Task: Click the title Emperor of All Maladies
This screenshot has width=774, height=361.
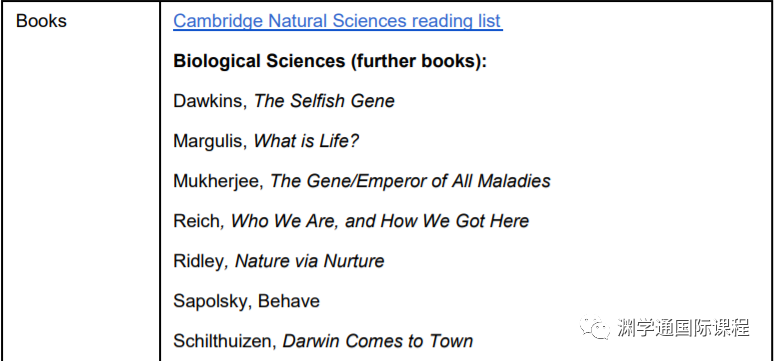Action: click(x=454, y=181)
